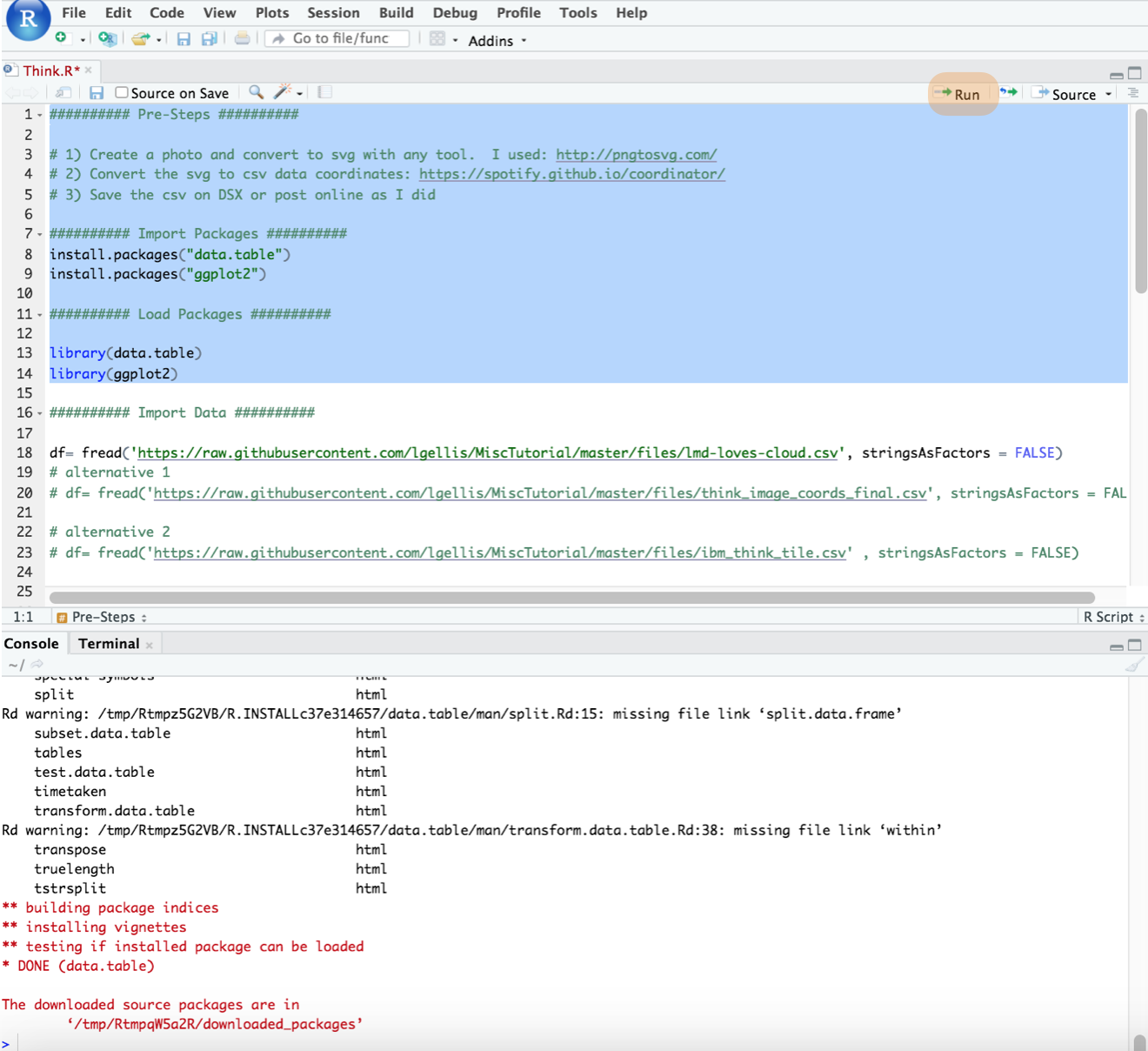Open the Profile menu

coord(518,13)
